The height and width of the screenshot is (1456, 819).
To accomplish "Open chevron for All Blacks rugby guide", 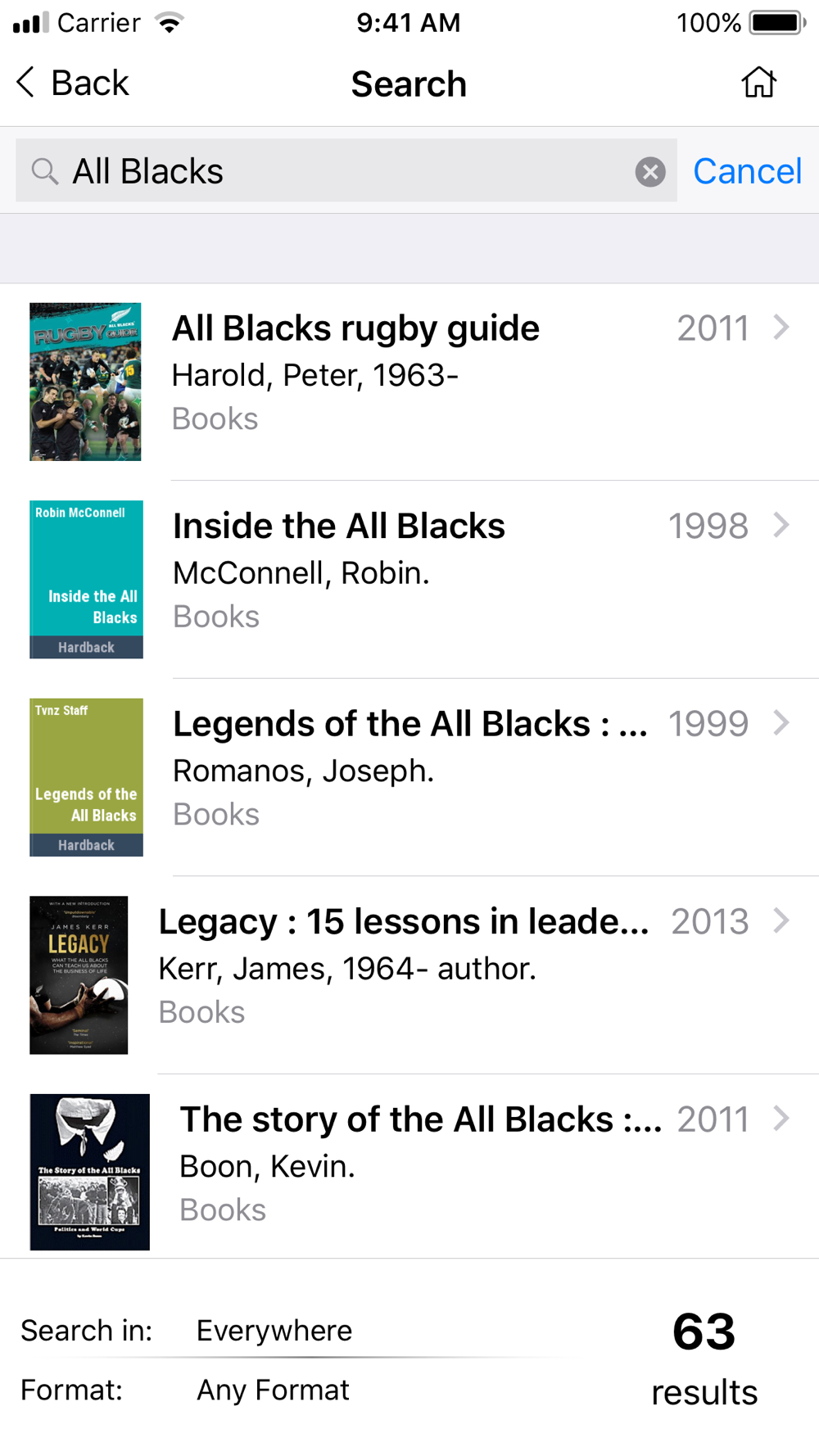I will (x=781, y=328).
